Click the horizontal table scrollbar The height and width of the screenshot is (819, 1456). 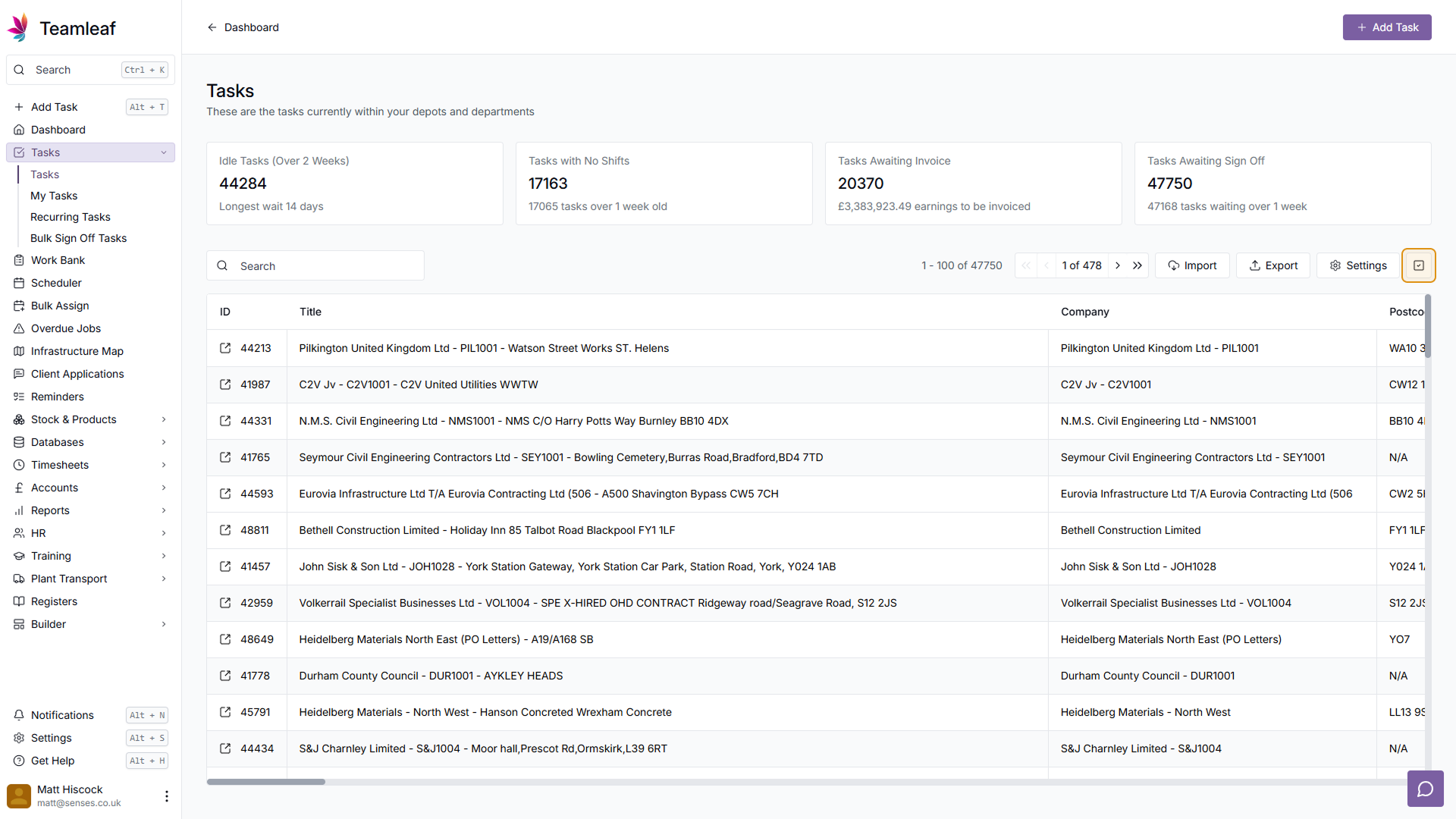click(x=266, y=781)
